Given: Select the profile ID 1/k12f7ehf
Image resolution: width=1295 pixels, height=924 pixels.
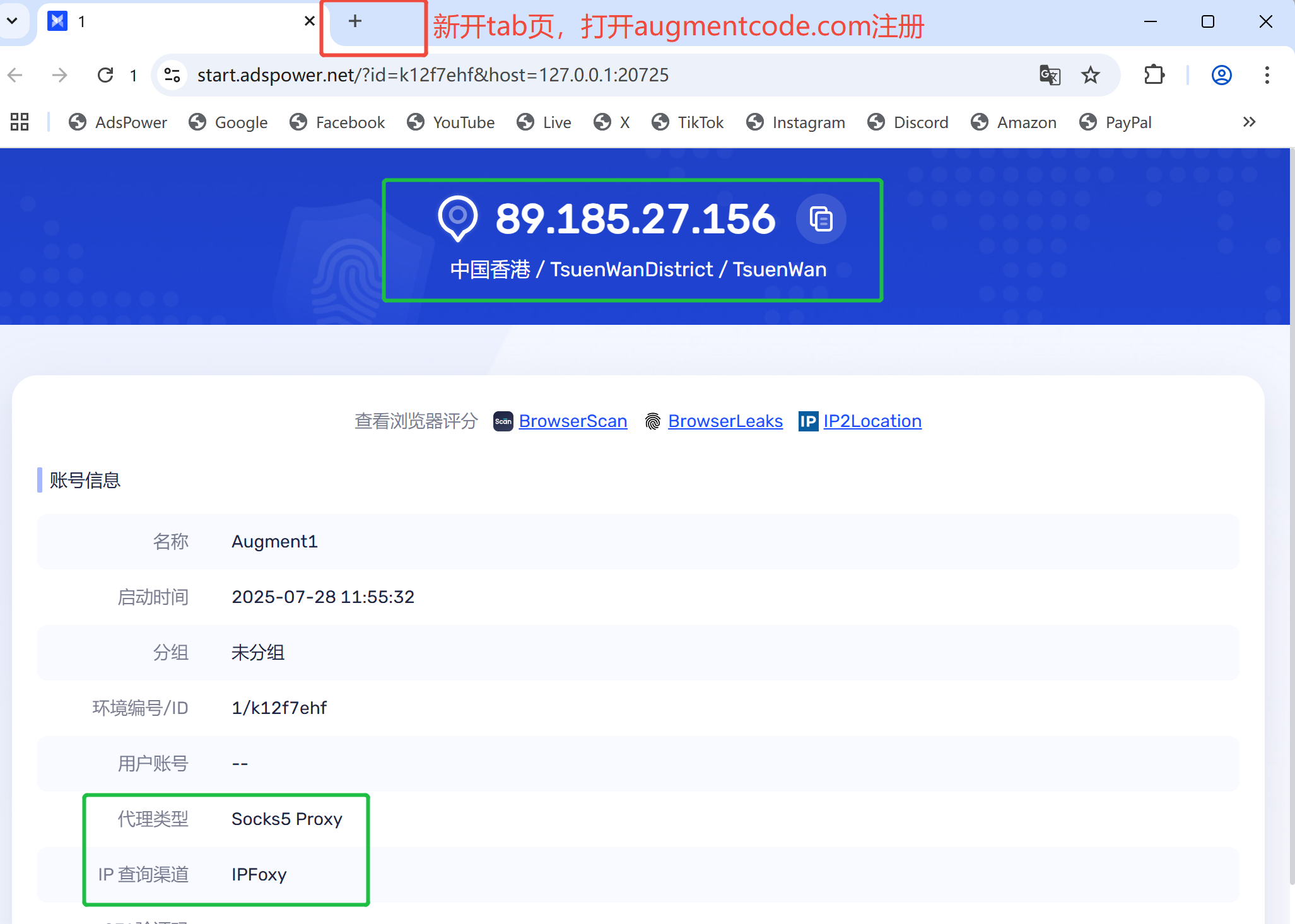Looking at the screenshot, I should (279, 708).
